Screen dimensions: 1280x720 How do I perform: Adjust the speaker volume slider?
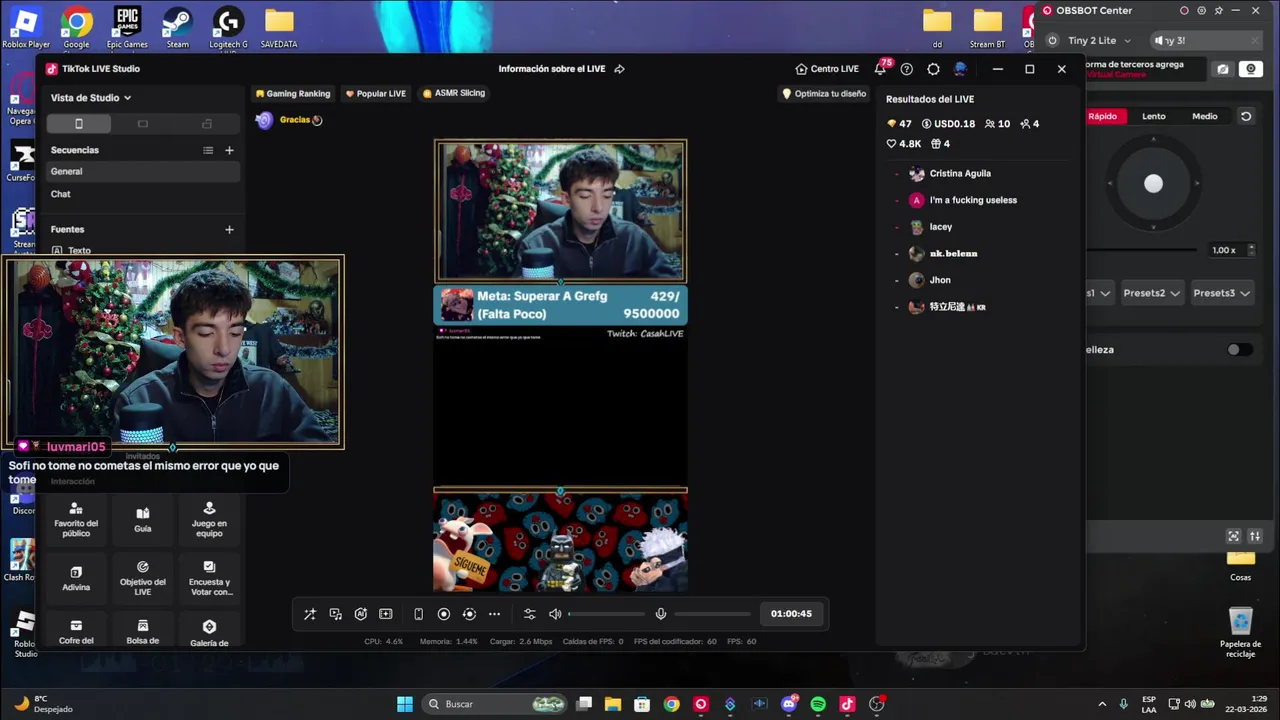click(x=606, y=614)
